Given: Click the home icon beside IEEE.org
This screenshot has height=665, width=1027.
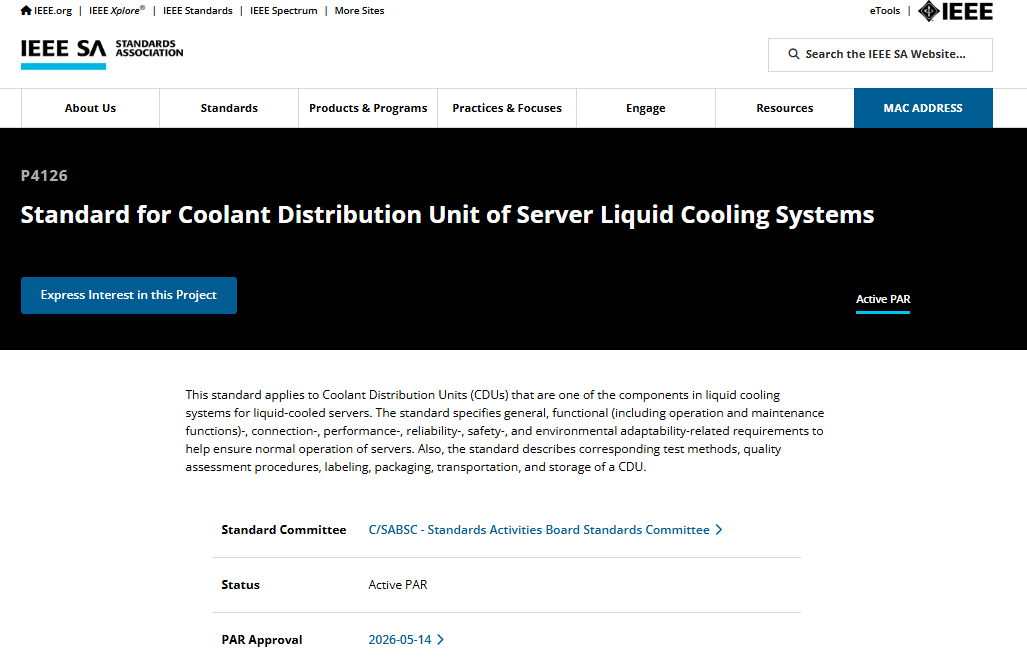Looking at the screenshot, I should pos(26,10).
